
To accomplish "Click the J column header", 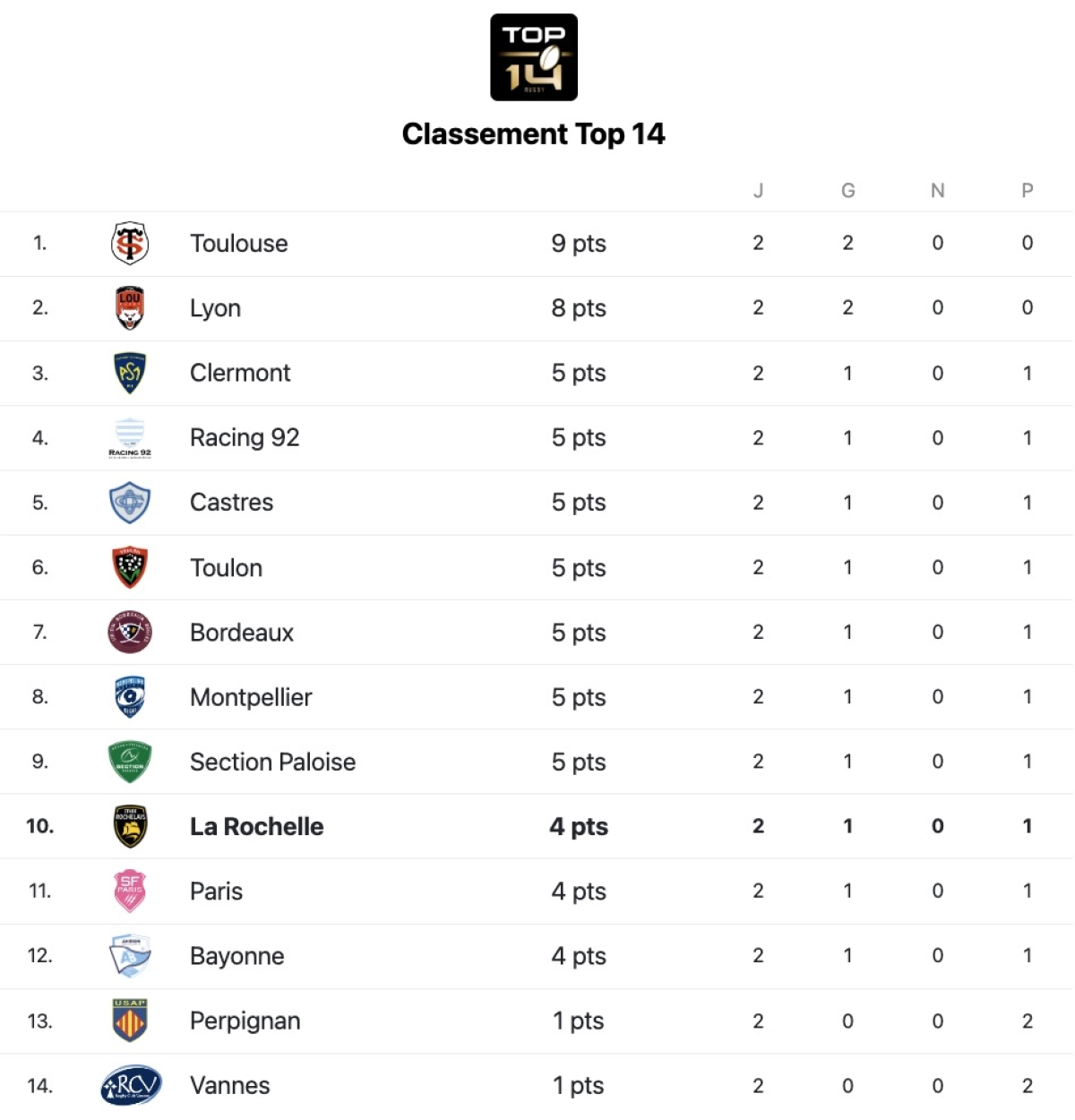I will tap(758, 191).
